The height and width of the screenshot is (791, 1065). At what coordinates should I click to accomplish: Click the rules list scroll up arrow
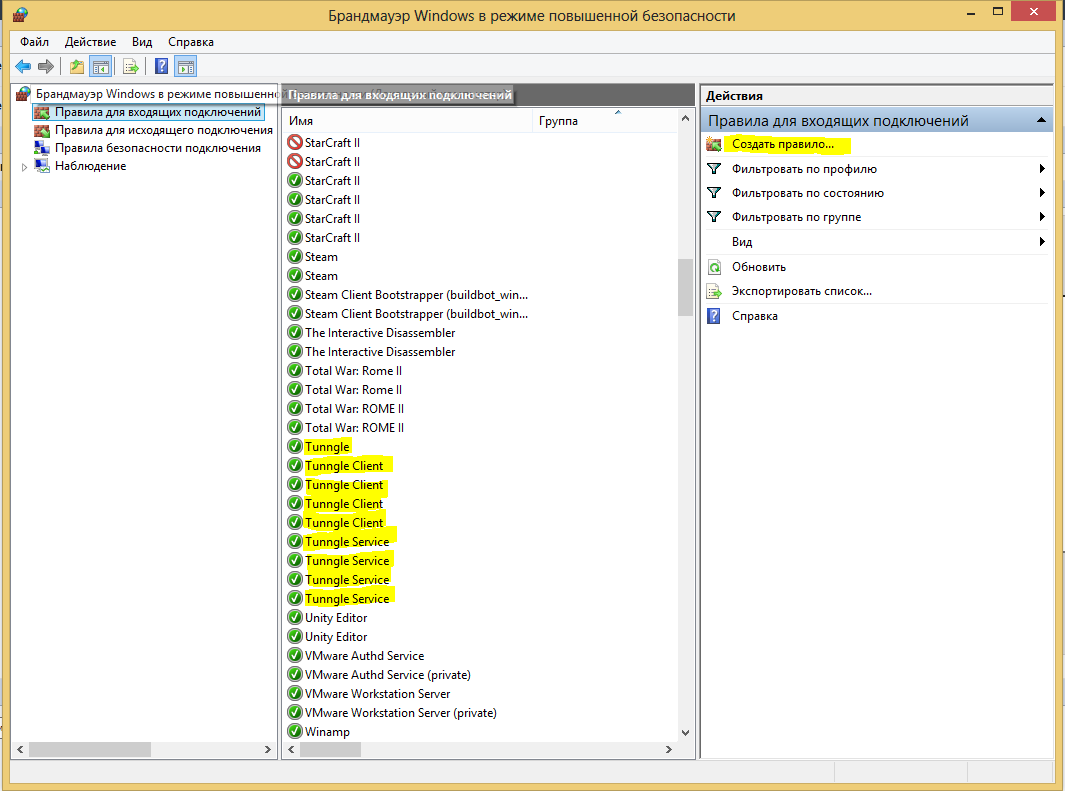(685, 118)
